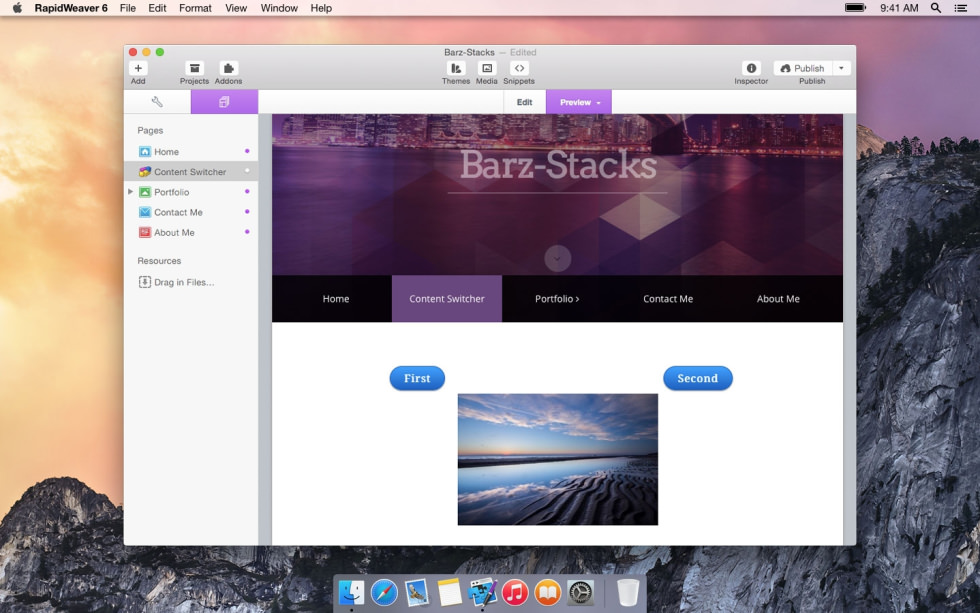Screen dimensions: 980x613
Task: Toggle the Portfolio page status dot
Action: (x=247, y=191)
